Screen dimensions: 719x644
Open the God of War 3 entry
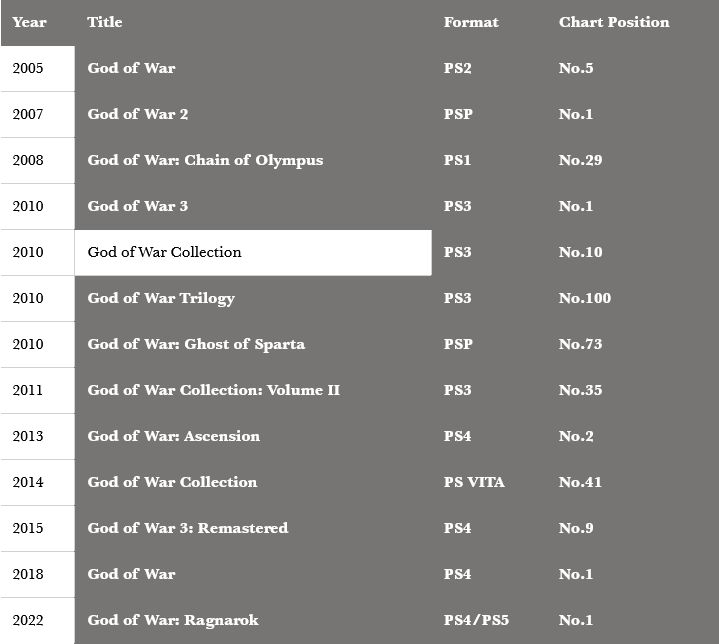(138, 206)
